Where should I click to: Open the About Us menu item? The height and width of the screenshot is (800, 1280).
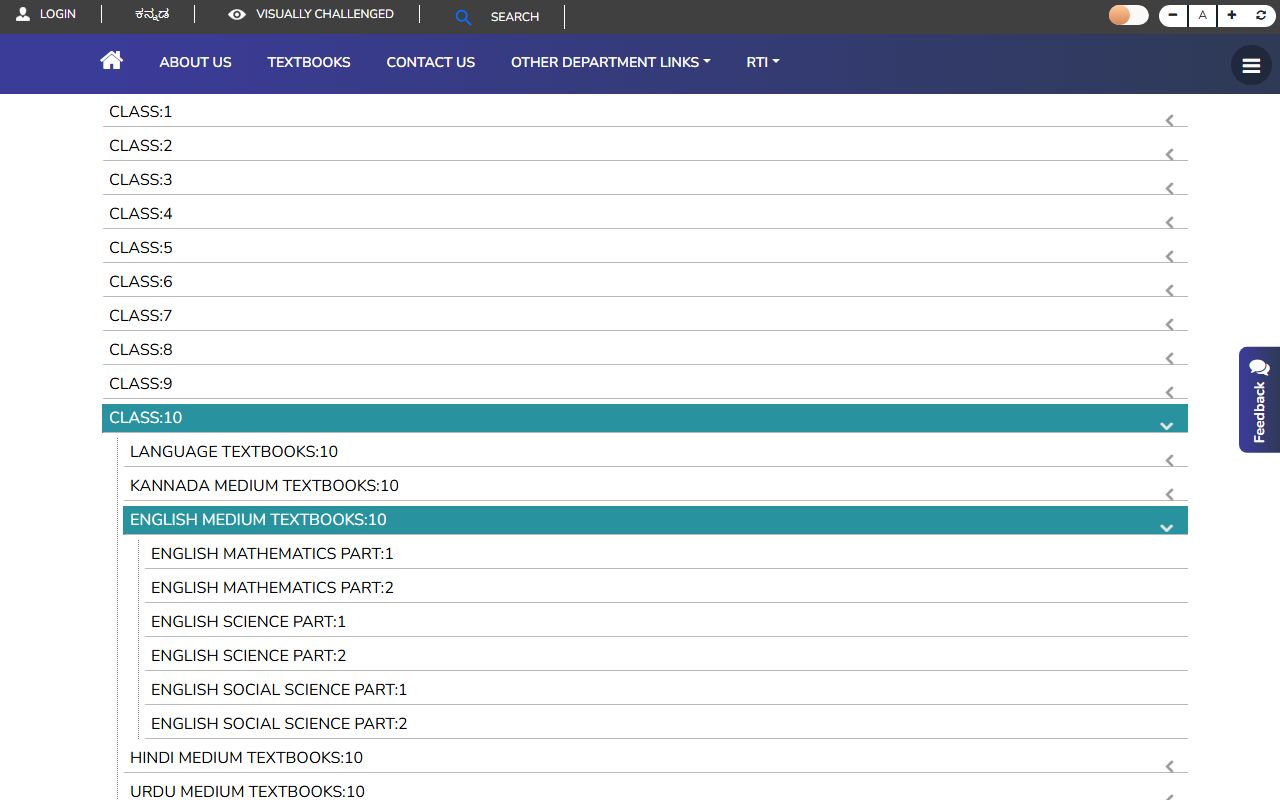click(195, 62)
